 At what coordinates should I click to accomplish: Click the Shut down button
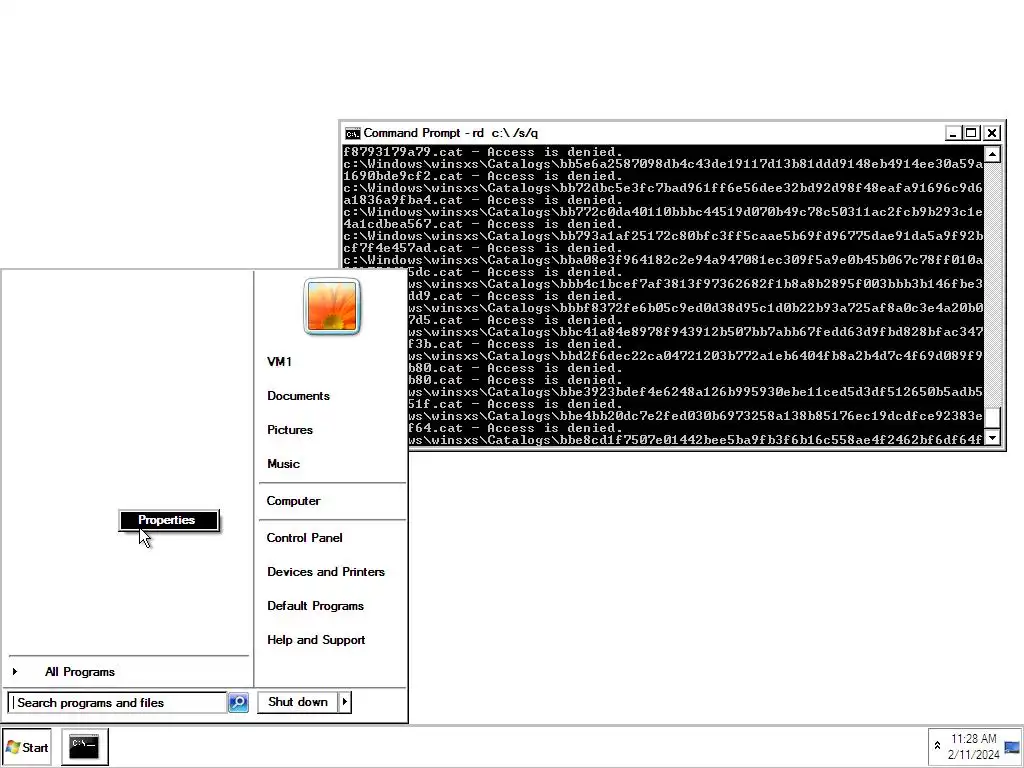click(298, 702)
